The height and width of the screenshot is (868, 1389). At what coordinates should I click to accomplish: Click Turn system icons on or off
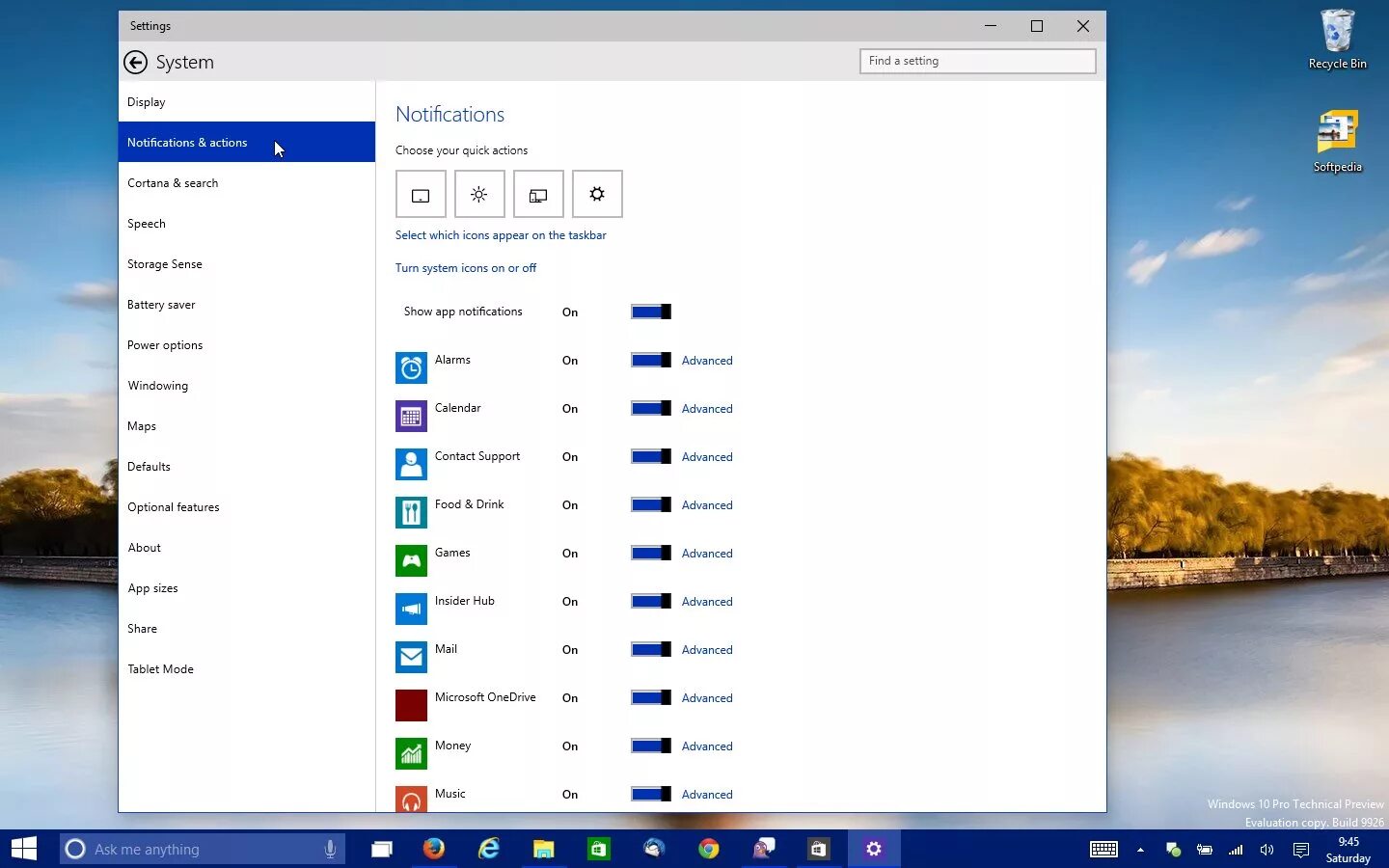click(x=466, y=267)
